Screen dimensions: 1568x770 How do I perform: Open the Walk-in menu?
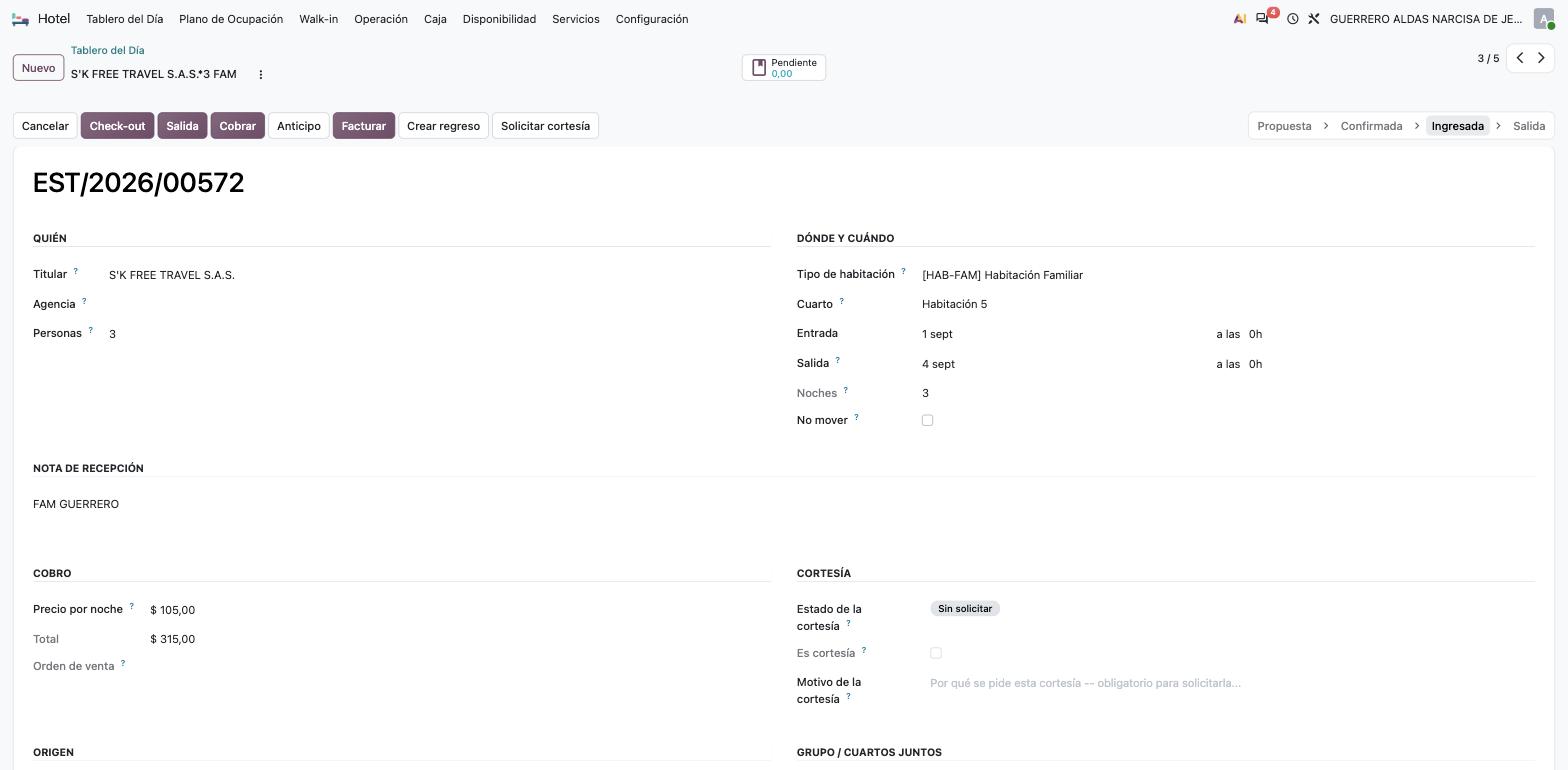coord(319,19)
